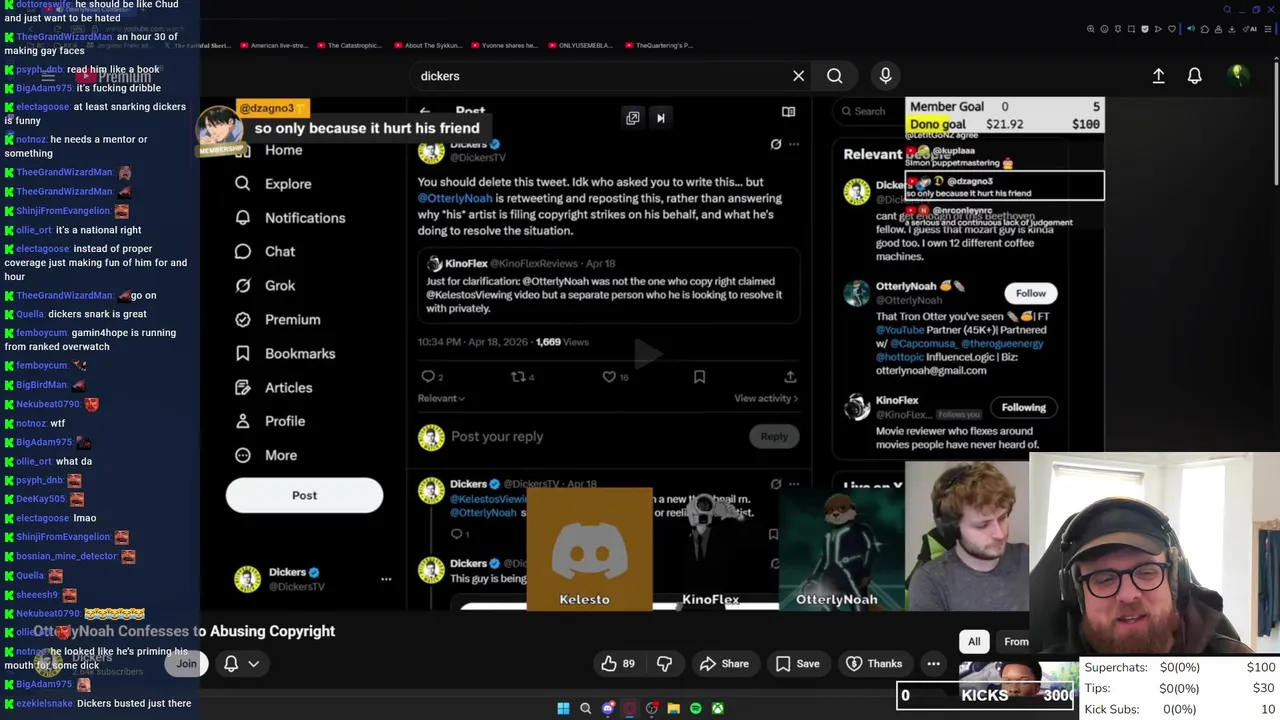This screenshot has height=720, width=1280.
Task: Click the Grok icon on Dickers' main tweet
Action: pyautogui.click(x=776, y=145)
